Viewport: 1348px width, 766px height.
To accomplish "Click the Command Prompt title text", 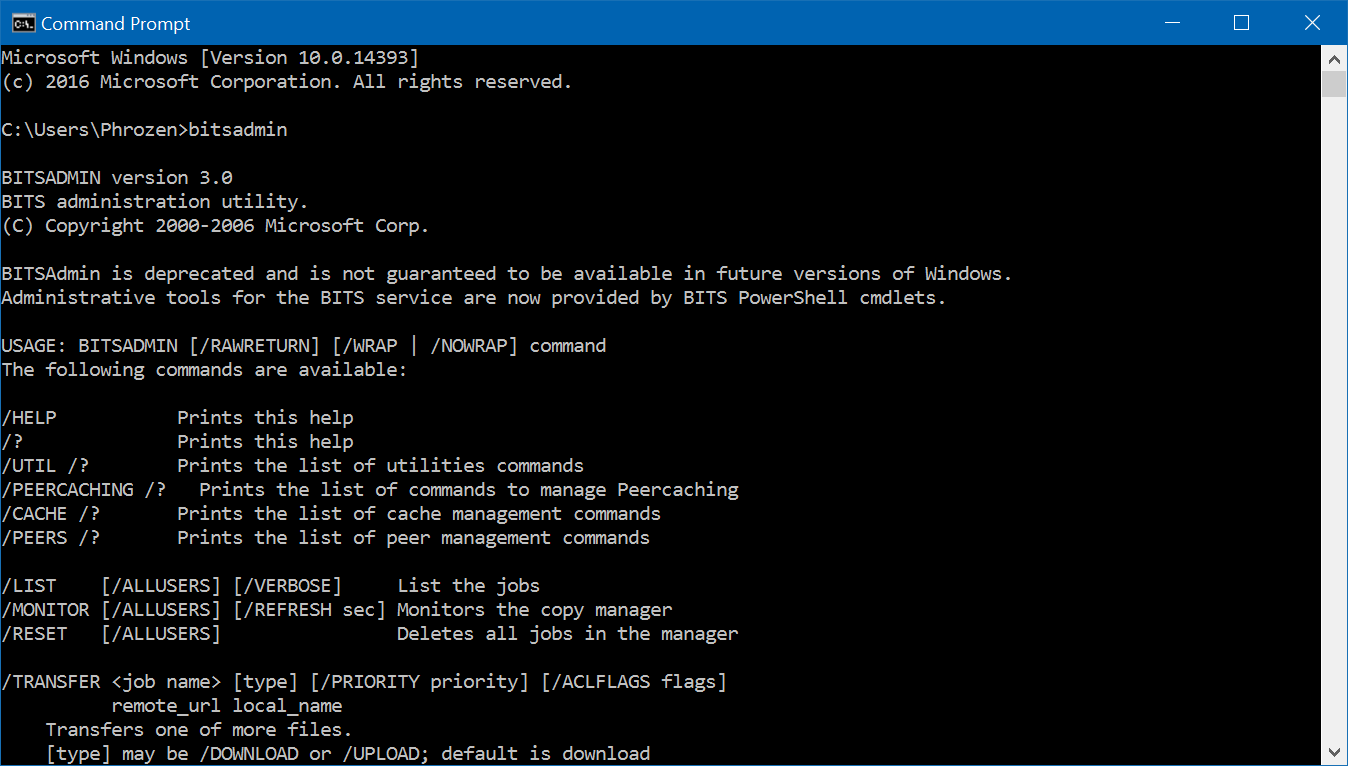I will coord(116,24).
